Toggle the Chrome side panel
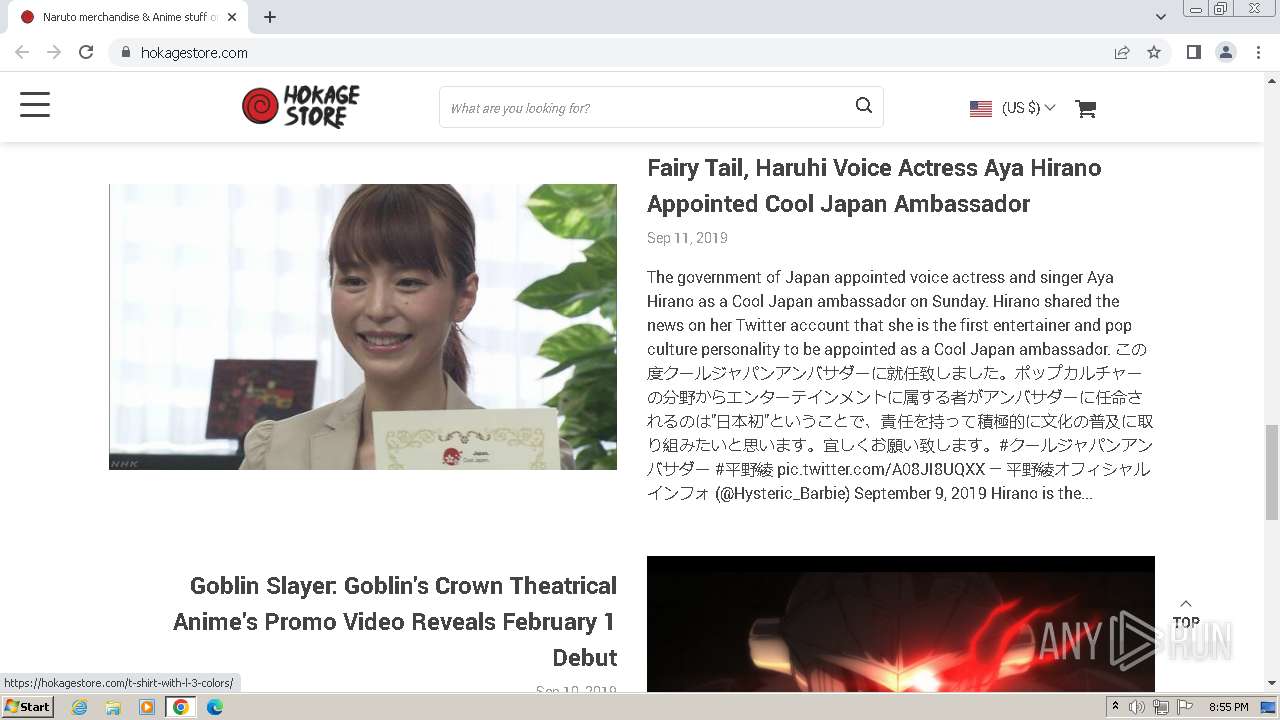Screen dimensions: 1280x720 [1193, 52]
